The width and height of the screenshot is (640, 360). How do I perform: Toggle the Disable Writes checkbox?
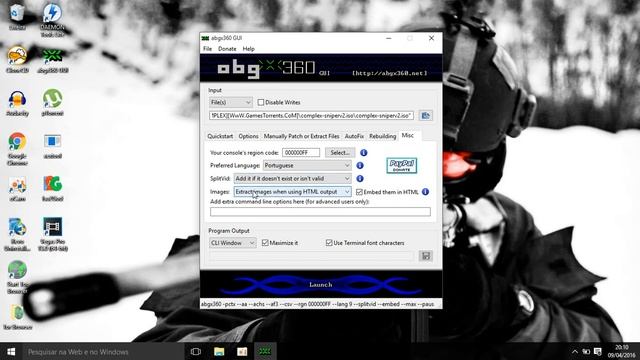[261, 102]
